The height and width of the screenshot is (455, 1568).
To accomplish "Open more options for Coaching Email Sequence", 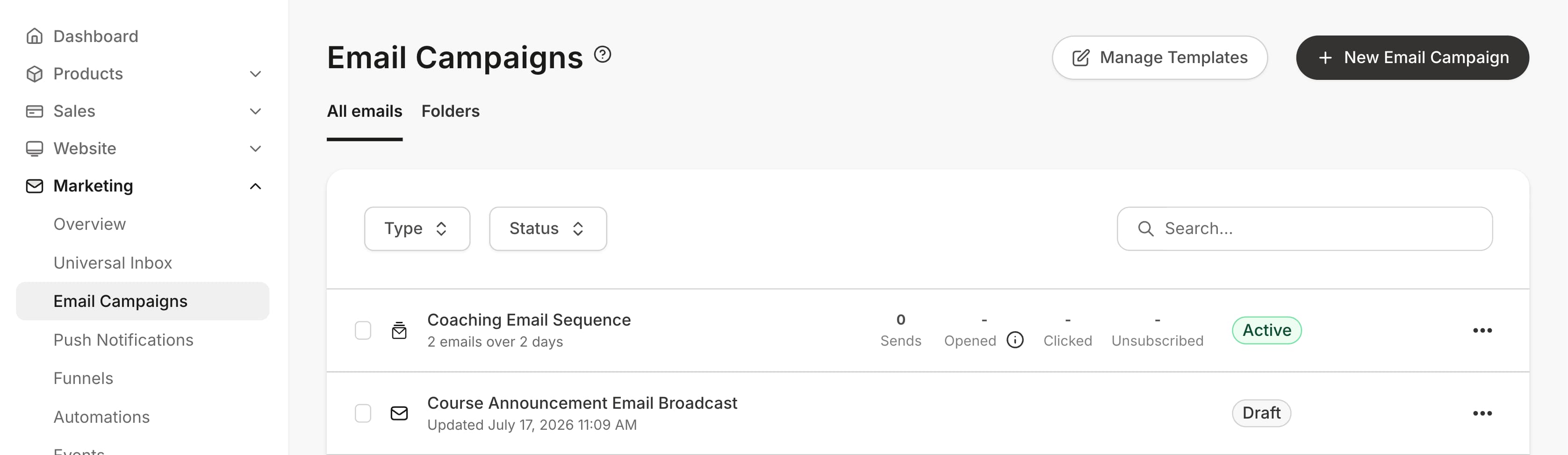I will pyautogui.click(x=1482, y=330).
